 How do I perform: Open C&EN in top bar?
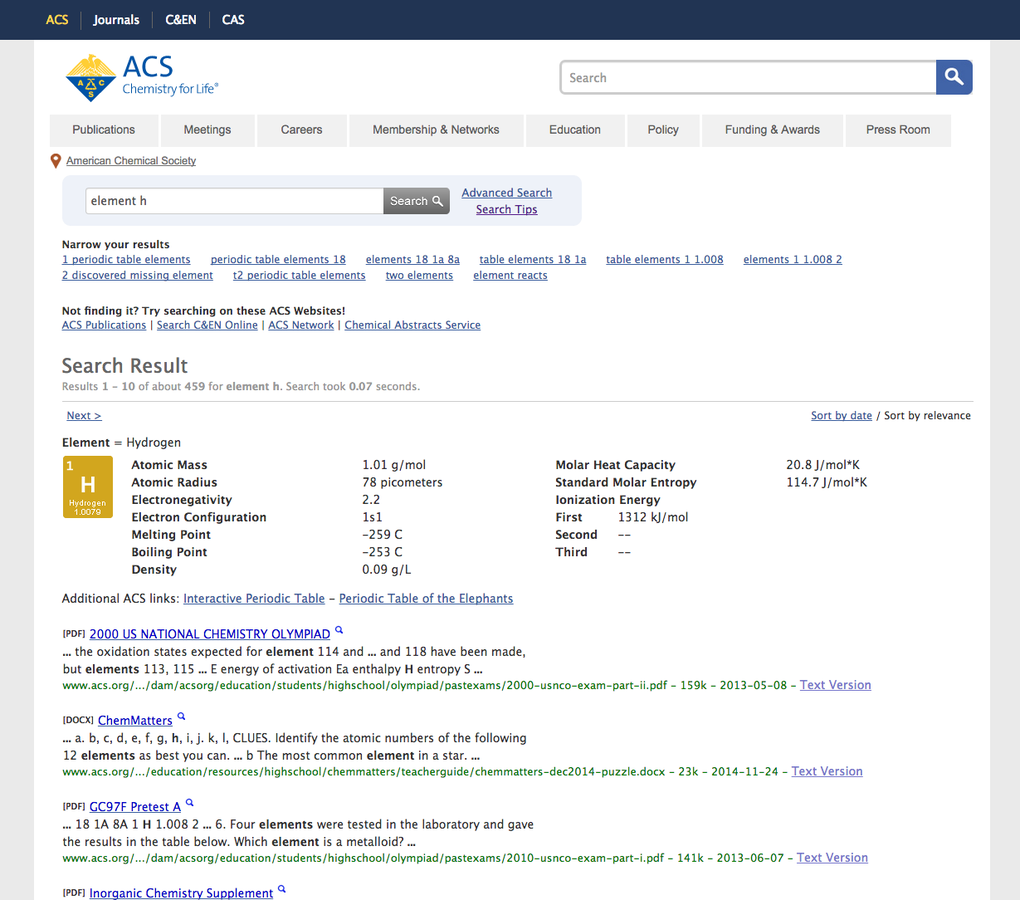tap(180, 20)
